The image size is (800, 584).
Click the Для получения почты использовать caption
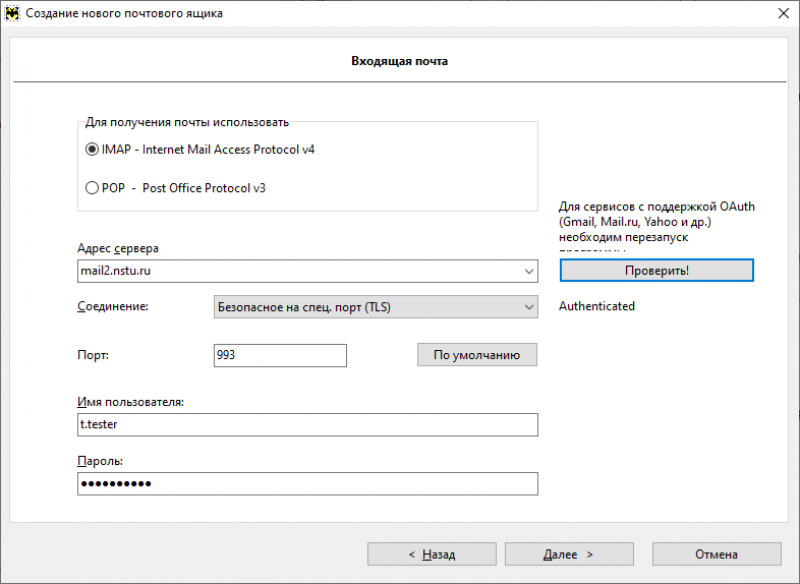click(x=187, y=122)
